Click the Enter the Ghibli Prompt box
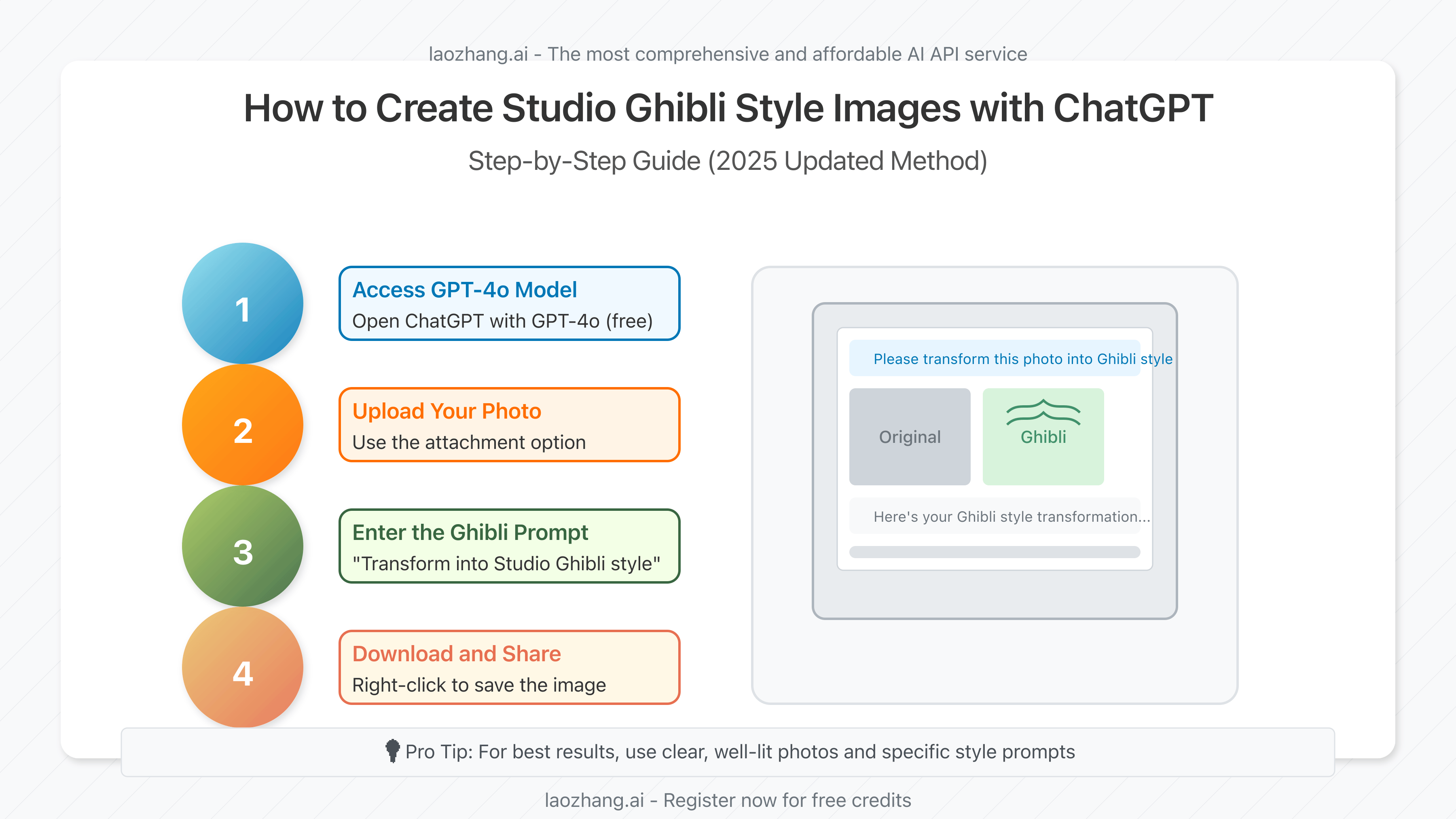The image size is (1456, 819). tap(509, 546)
